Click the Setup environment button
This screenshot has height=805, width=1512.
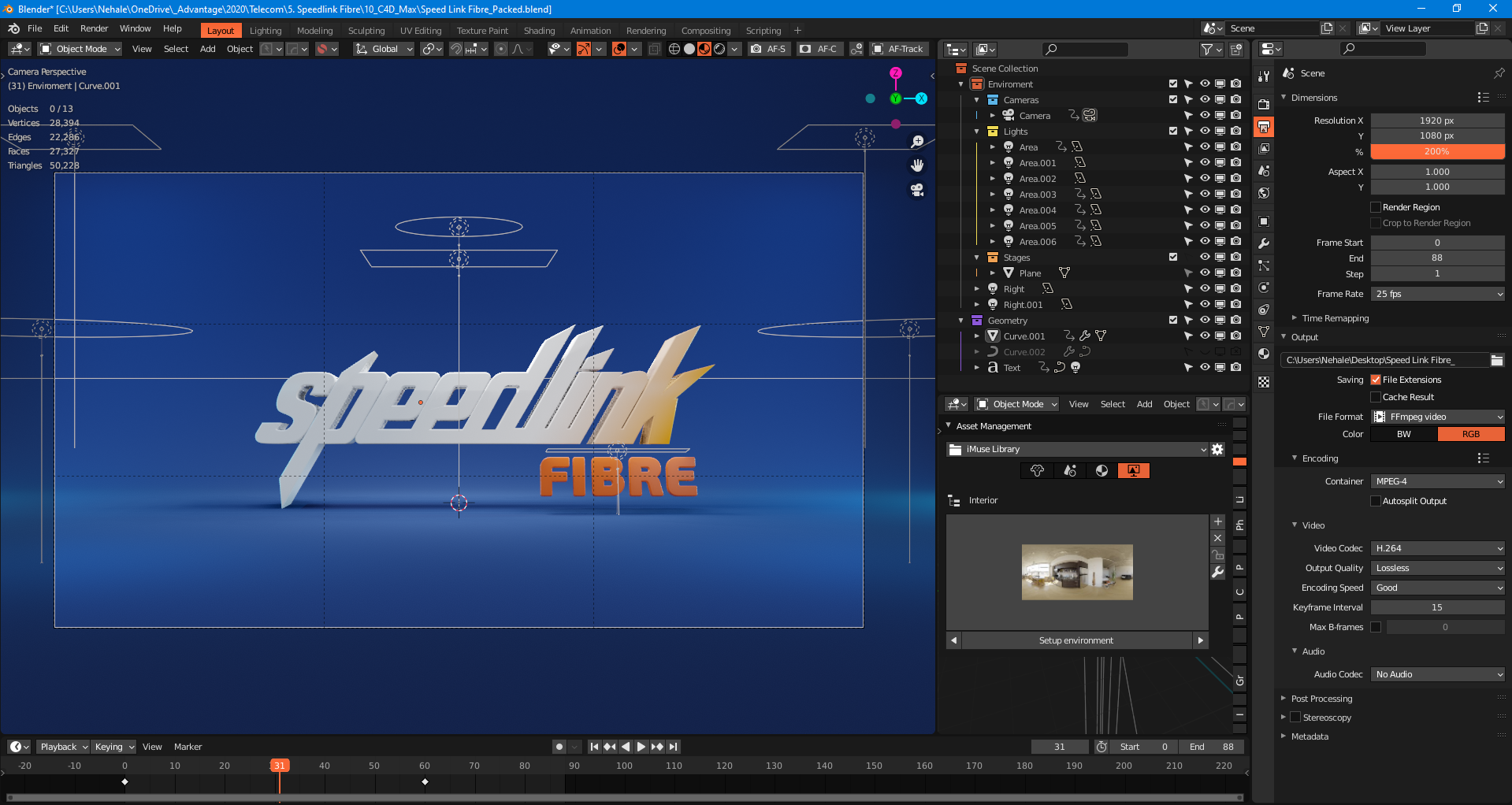[x=1076, y=640]
